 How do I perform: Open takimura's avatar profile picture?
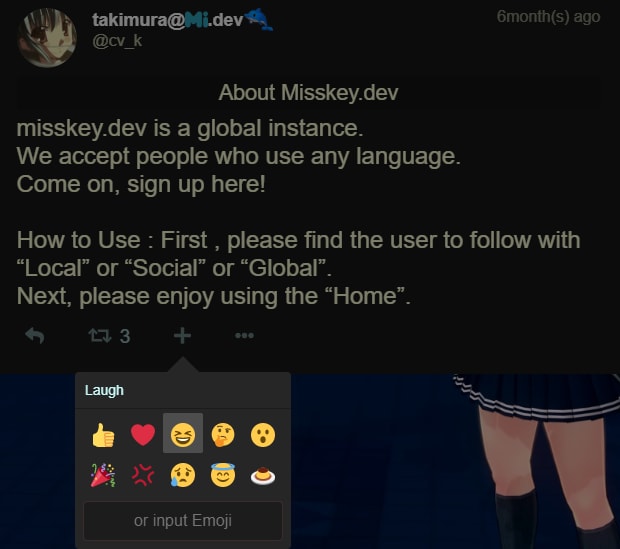tap(47, 38)
